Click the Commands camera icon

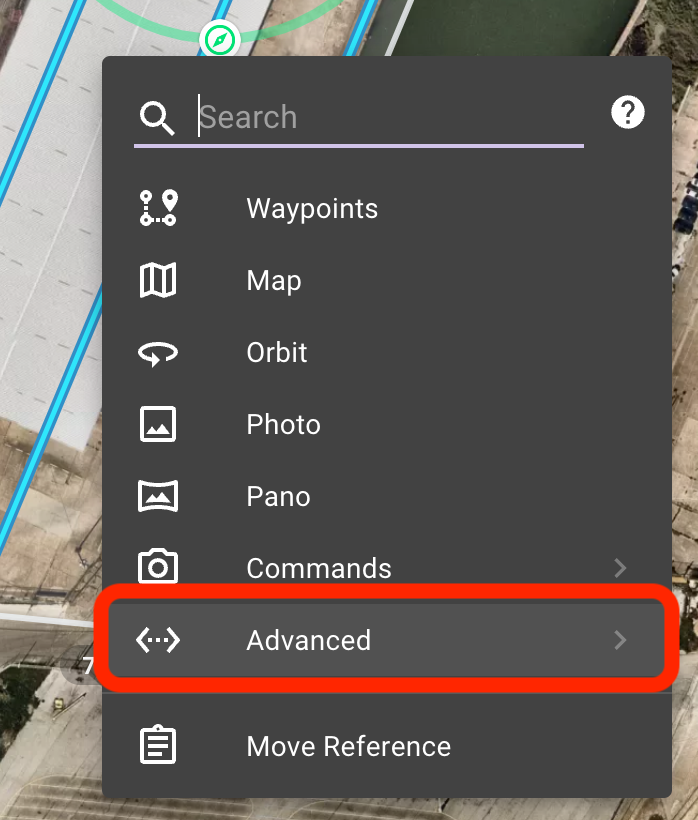tap(158, 566)
